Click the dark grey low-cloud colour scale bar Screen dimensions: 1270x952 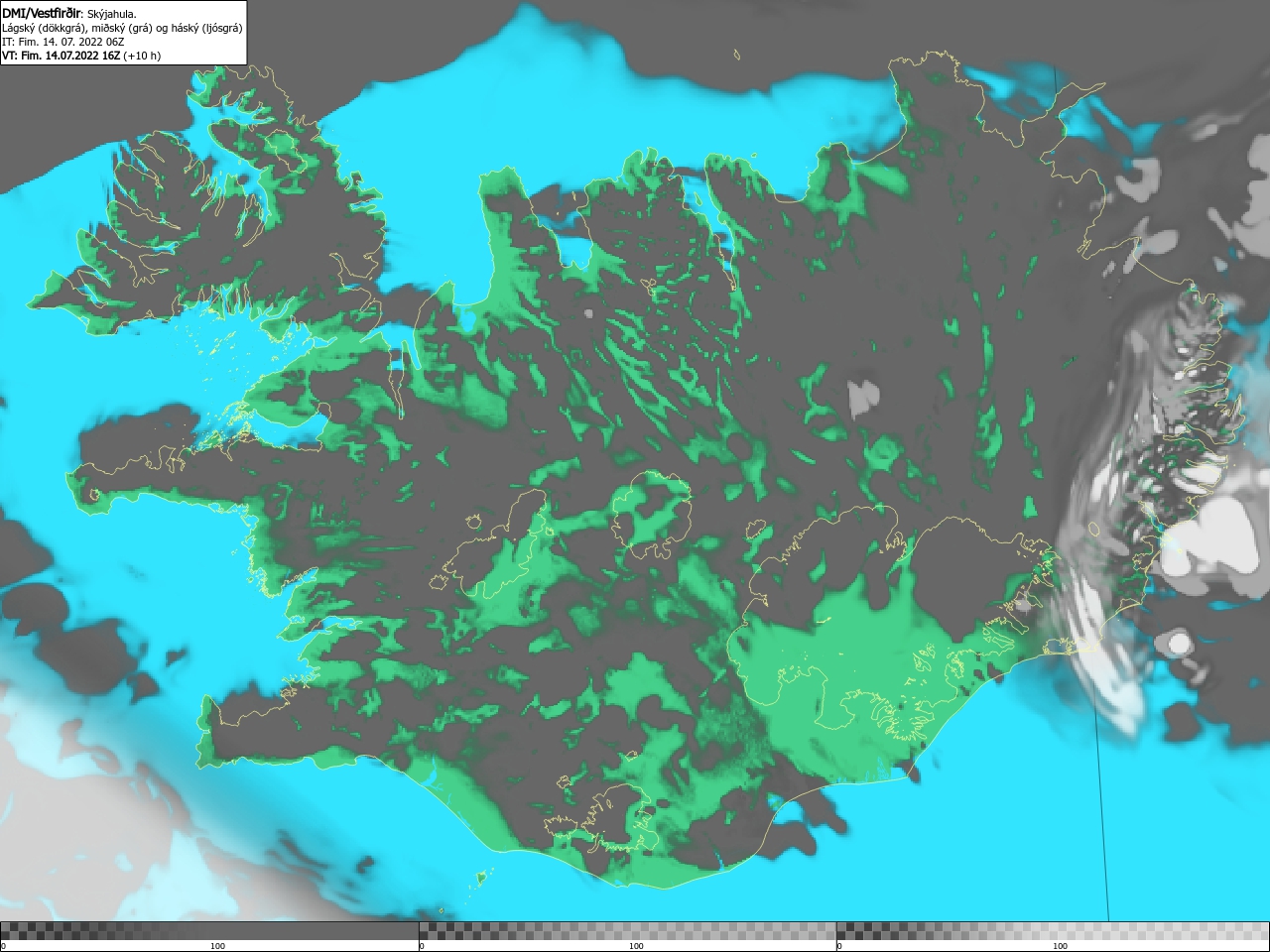click(x=209, y=931)
